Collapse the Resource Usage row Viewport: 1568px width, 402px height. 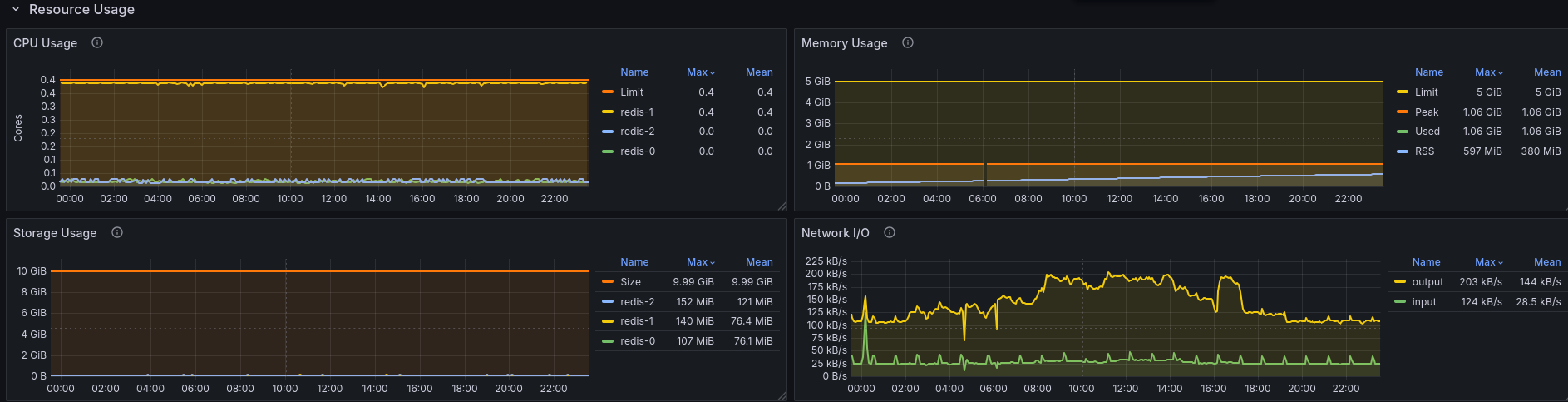click(x=16, y=9)
